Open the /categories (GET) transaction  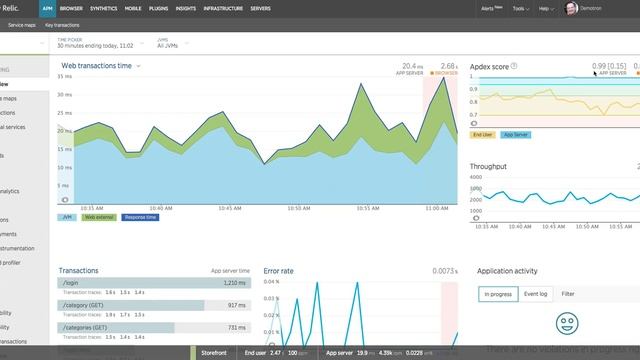[154, 328]
